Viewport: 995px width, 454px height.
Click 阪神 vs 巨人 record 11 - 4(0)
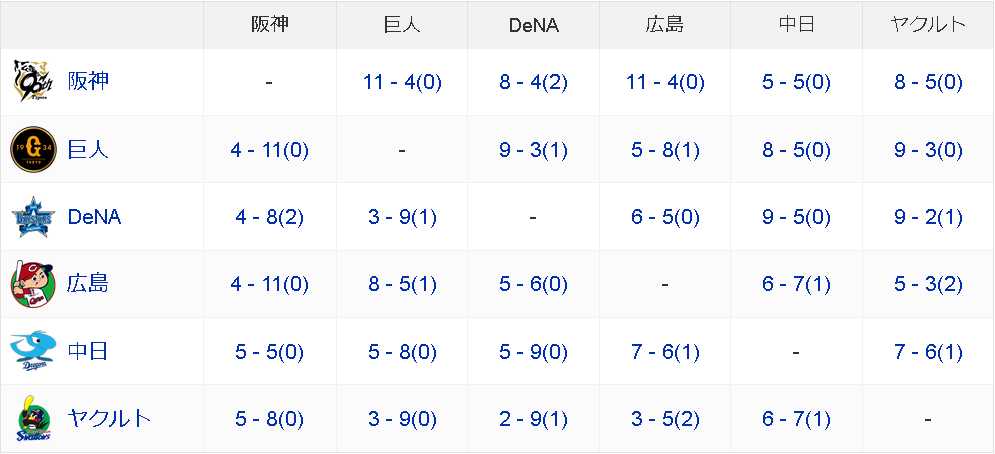tap(402, 83)
